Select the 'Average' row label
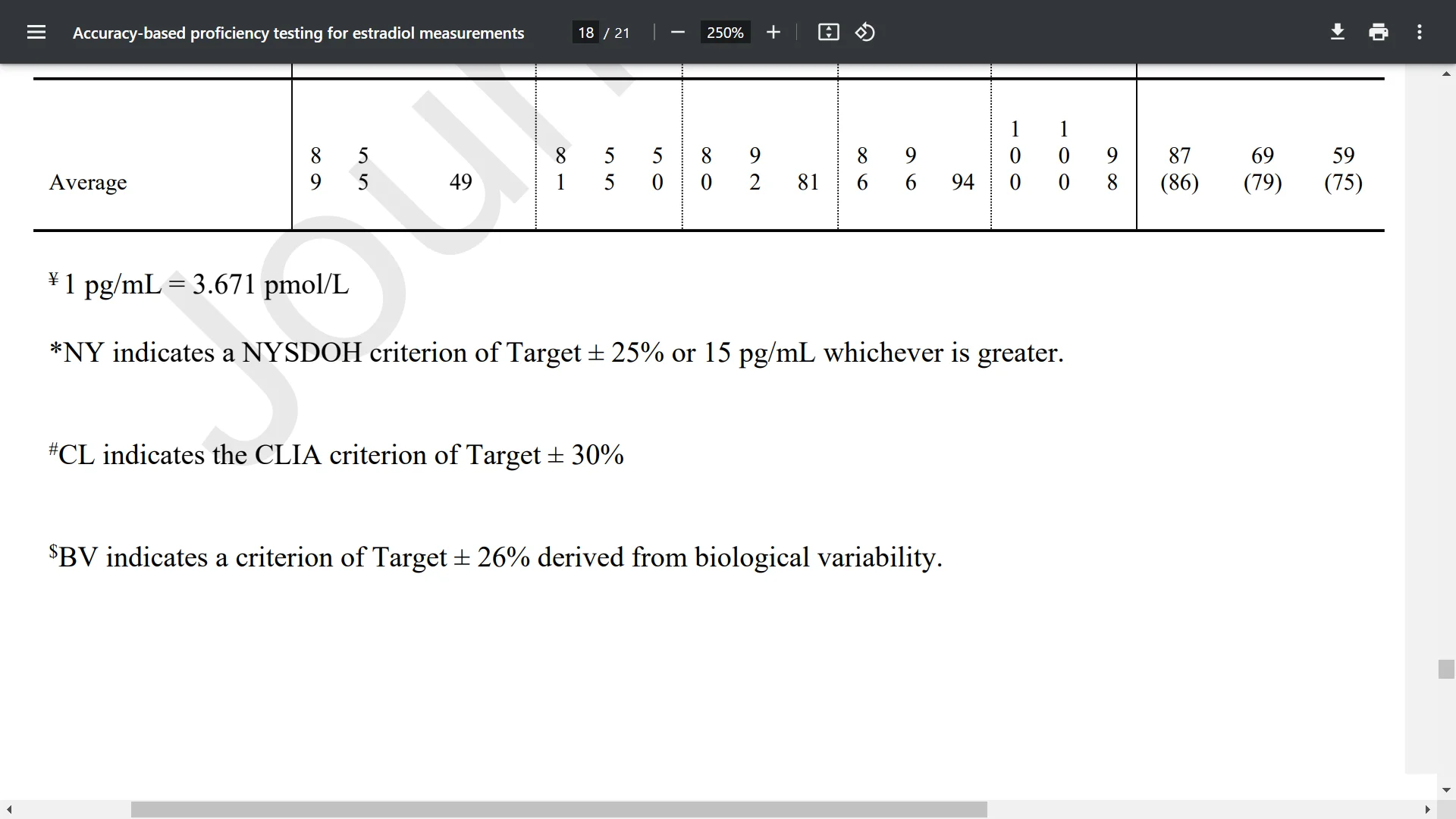This screenshot has width=1456, height=819. (x=88, y=182)
